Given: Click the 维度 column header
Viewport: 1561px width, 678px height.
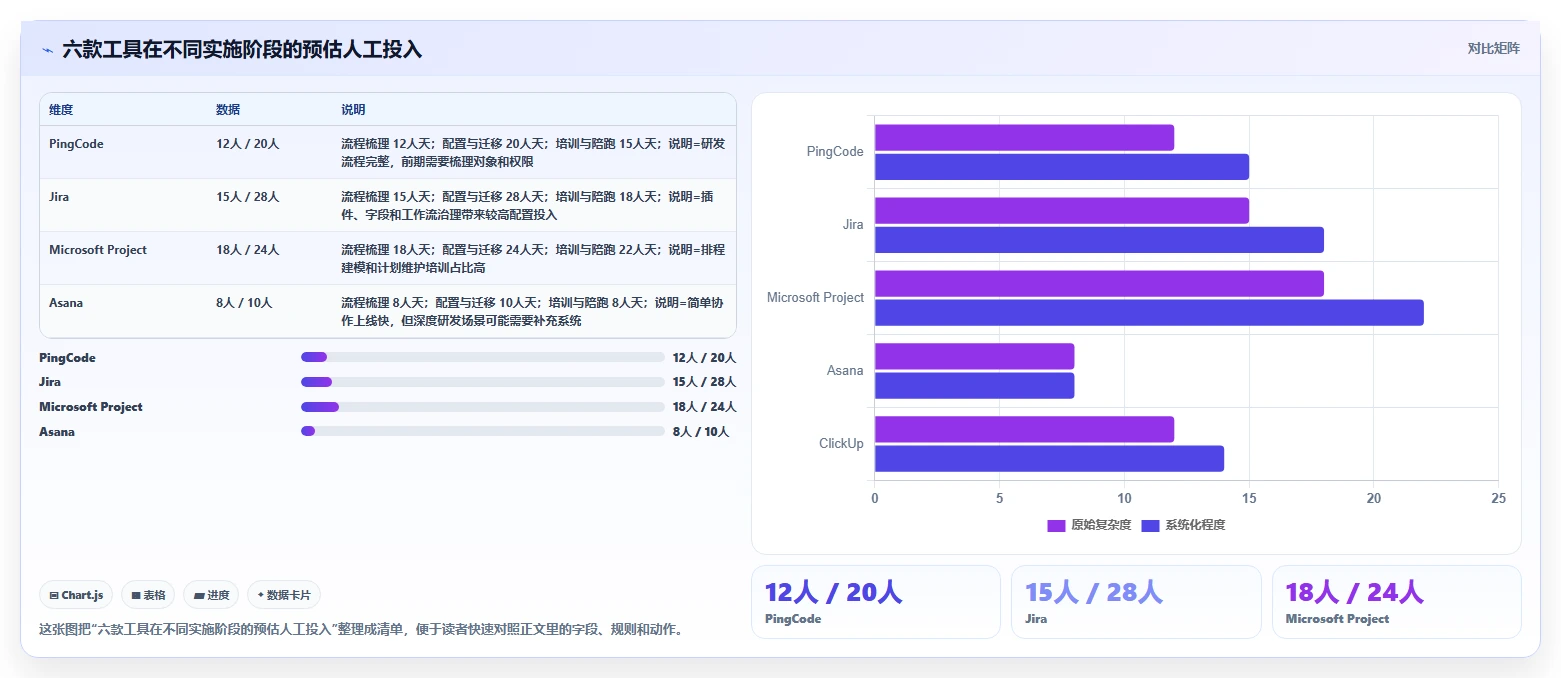Looking at the screenshot, I should 61,110.
